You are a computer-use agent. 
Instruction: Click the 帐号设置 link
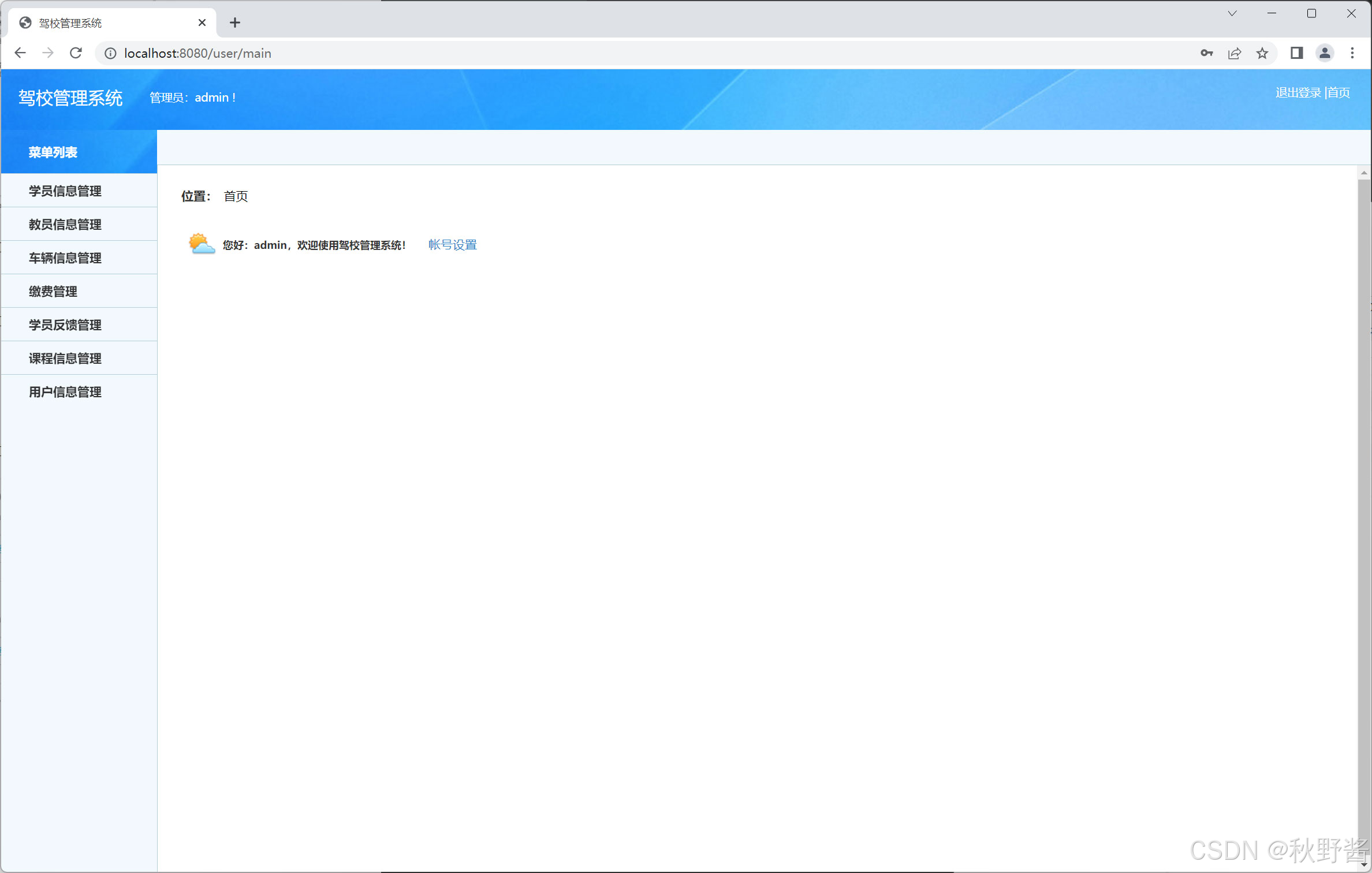click(x=453, y=245)
